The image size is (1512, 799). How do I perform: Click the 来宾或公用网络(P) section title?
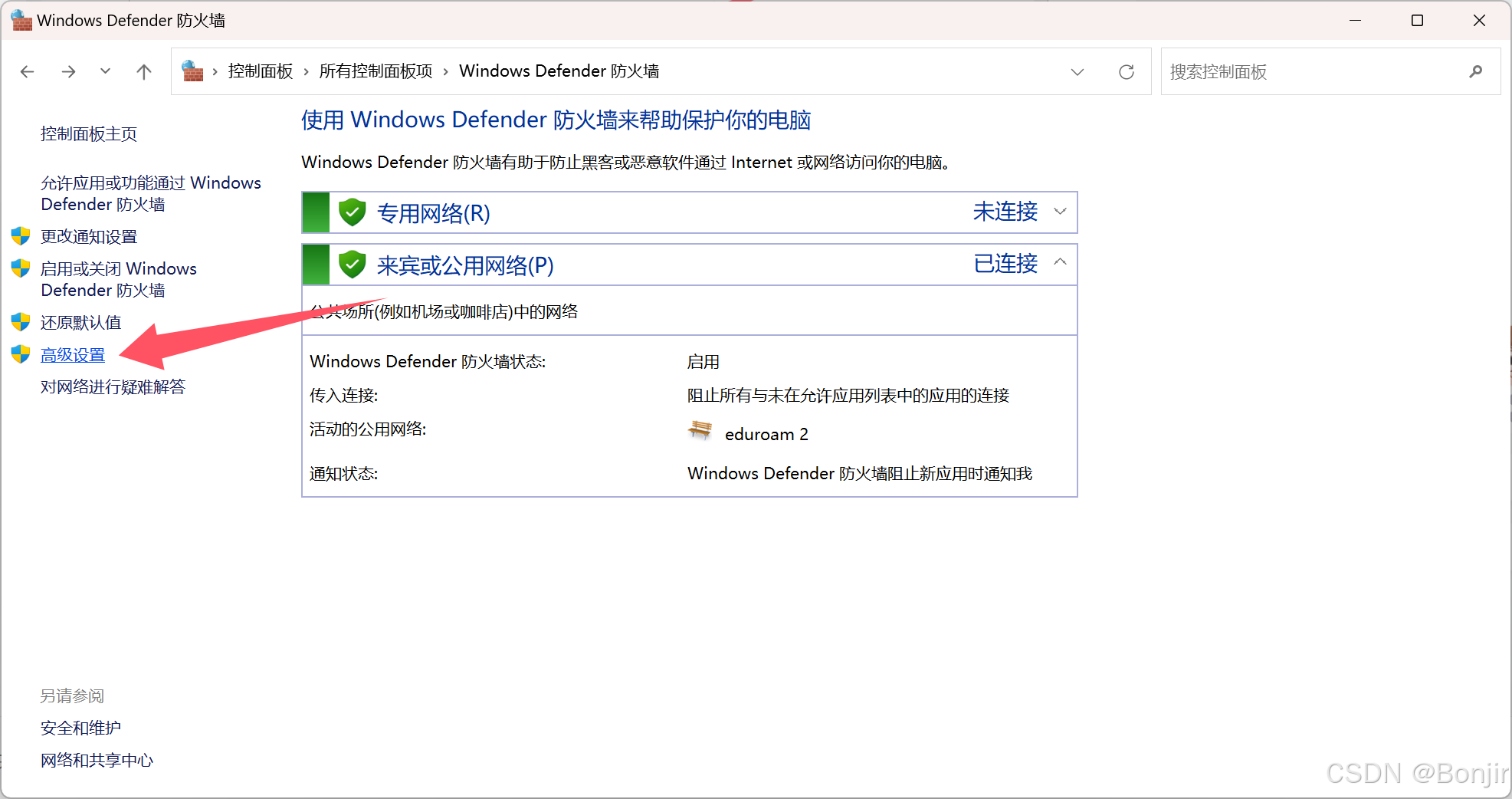click(x=465, y=265)
